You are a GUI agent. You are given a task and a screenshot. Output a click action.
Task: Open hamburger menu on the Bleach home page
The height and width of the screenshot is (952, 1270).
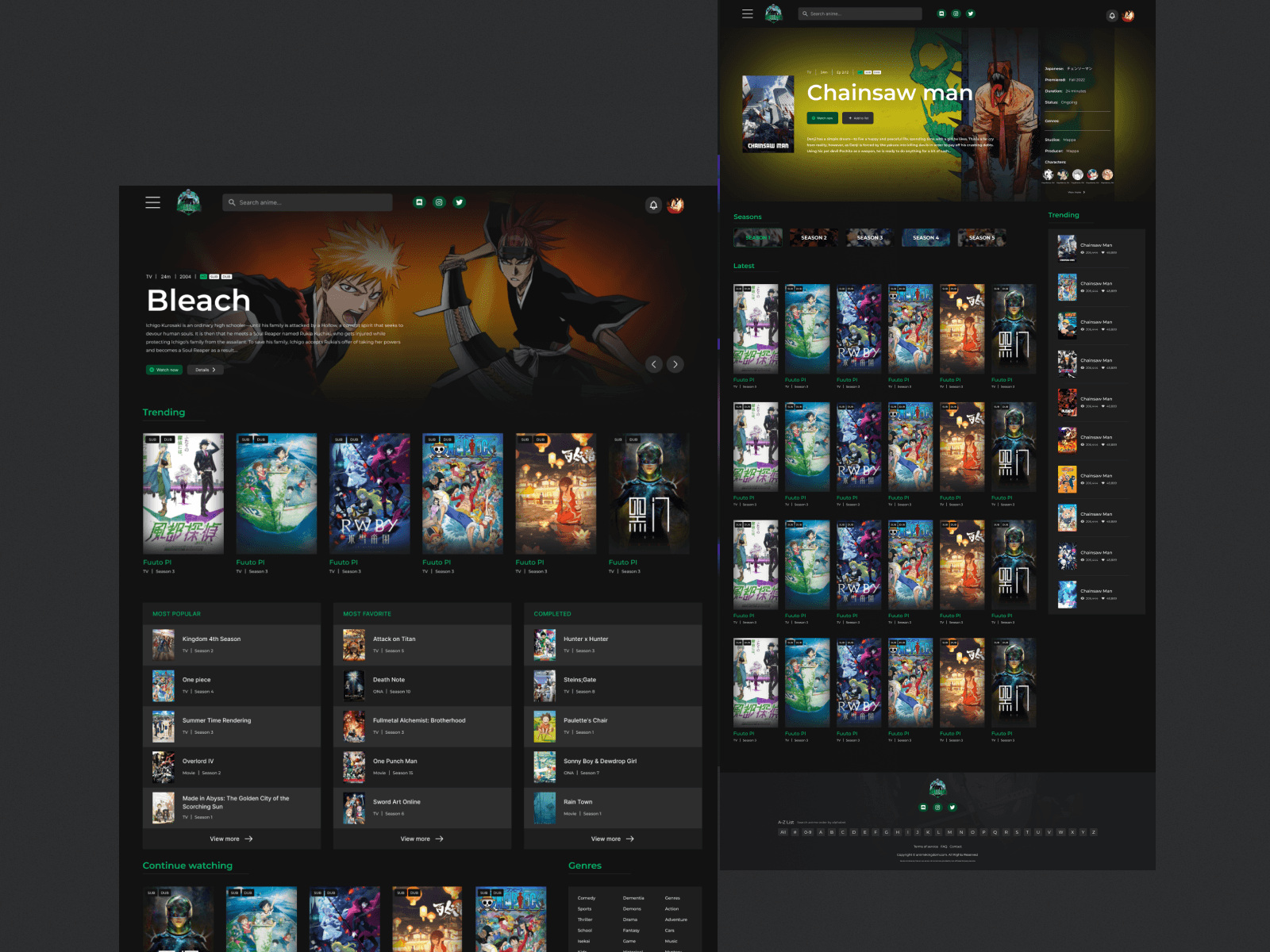pos(152,202)
